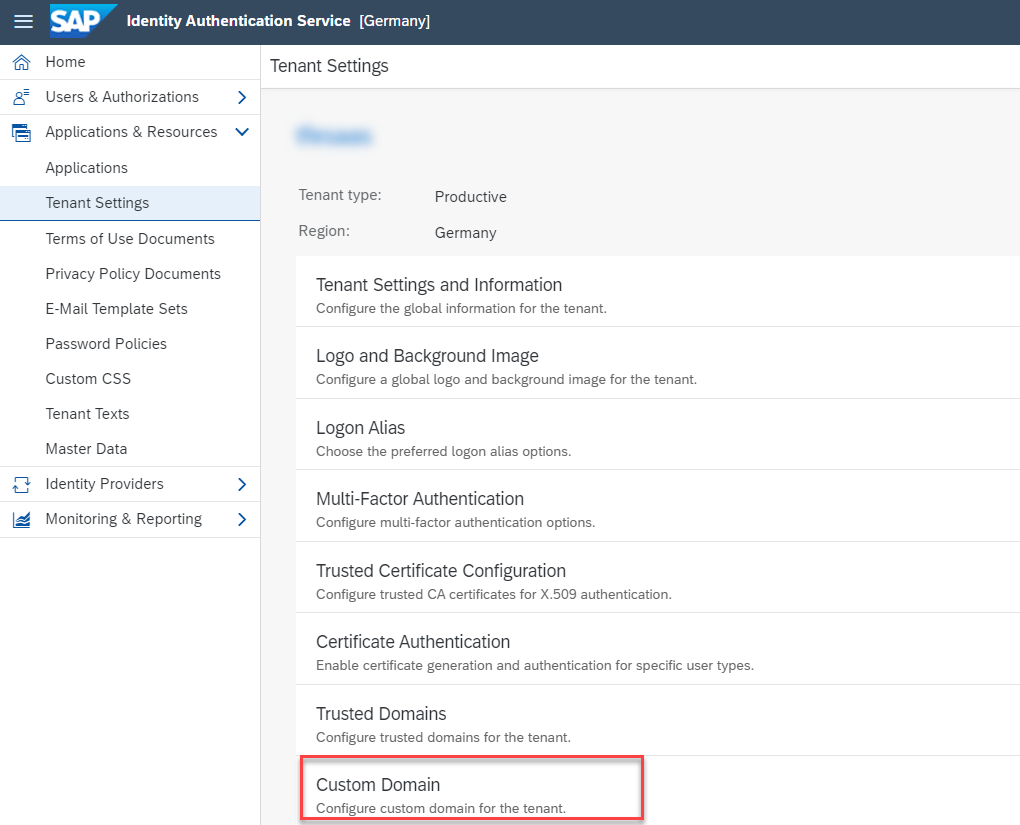Expand Users & Authorizations chevron
The height and width of the screenshot is (825, 1020).
pyautogui.click(x=242, y=97)
